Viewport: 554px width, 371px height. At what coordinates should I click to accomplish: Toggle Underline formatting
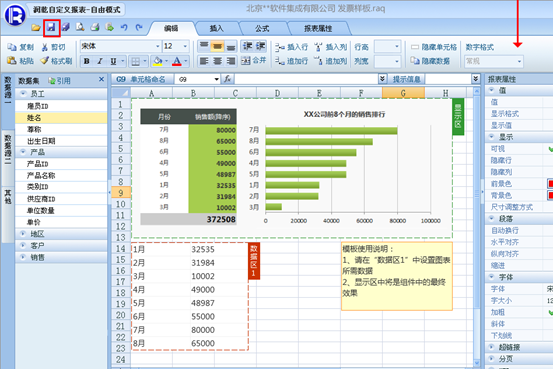coord(113,61)
